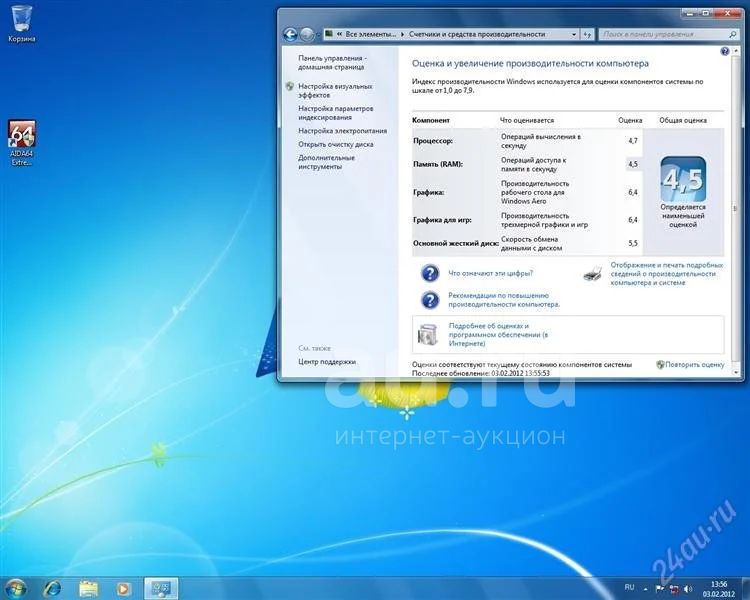Click the refresh button beside address bar
The height and width of the screenshot is (600, 750).
[588, 34]
